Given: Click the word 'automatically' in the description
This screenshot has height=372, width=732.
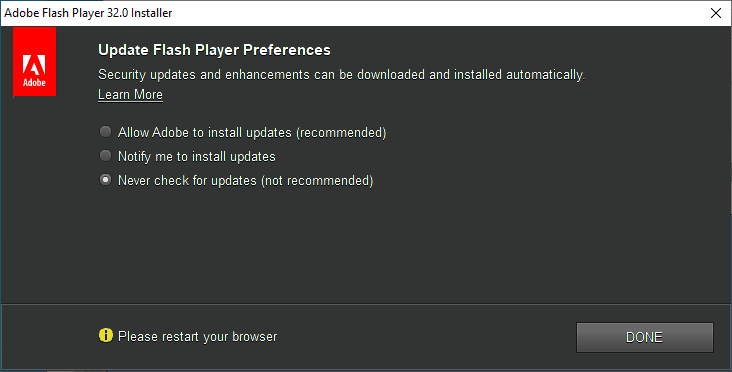Looking at the screenshot, I should pos(545,75).
